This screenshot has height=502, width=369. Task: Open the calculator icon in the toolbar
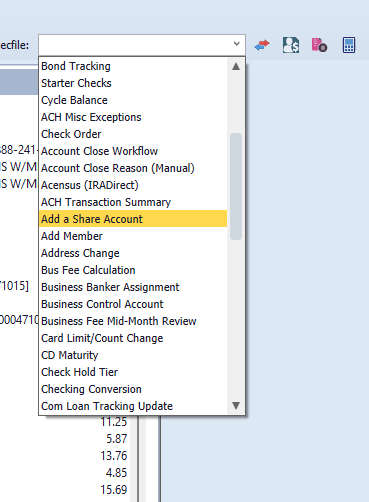349,45
